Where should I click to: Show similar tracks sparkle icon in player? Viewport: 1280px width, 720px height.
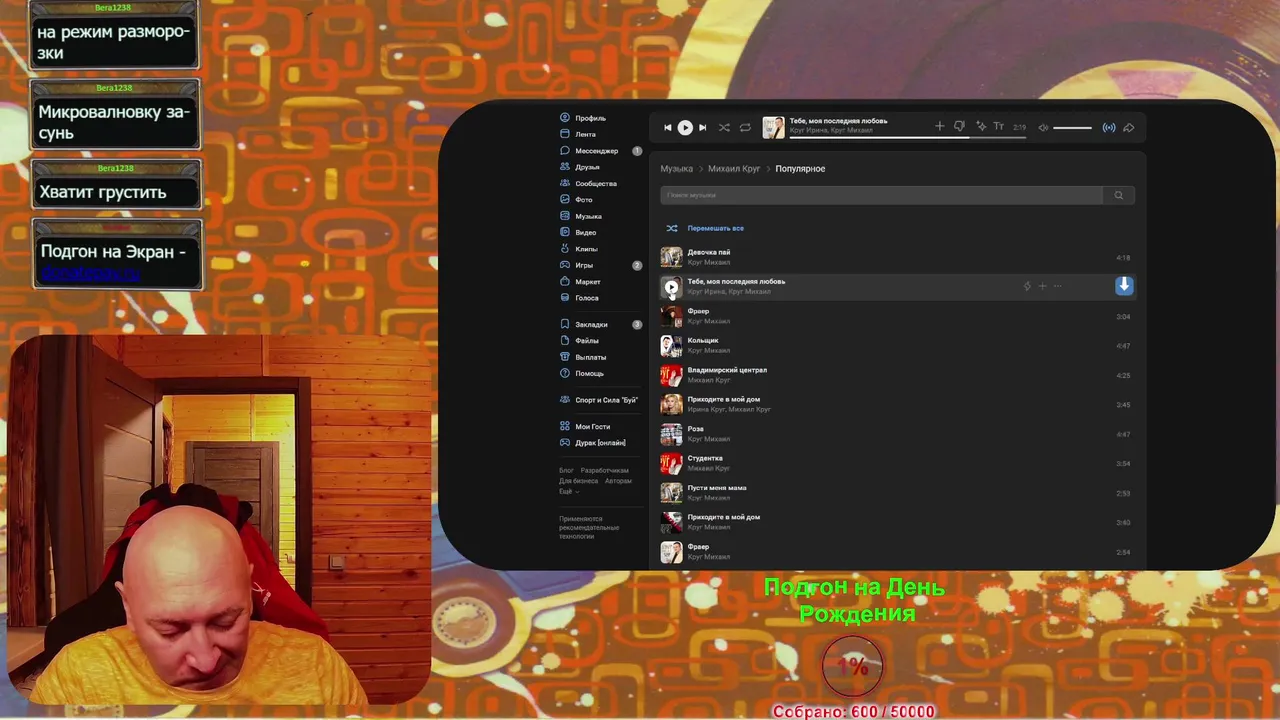tap(981, 127)
